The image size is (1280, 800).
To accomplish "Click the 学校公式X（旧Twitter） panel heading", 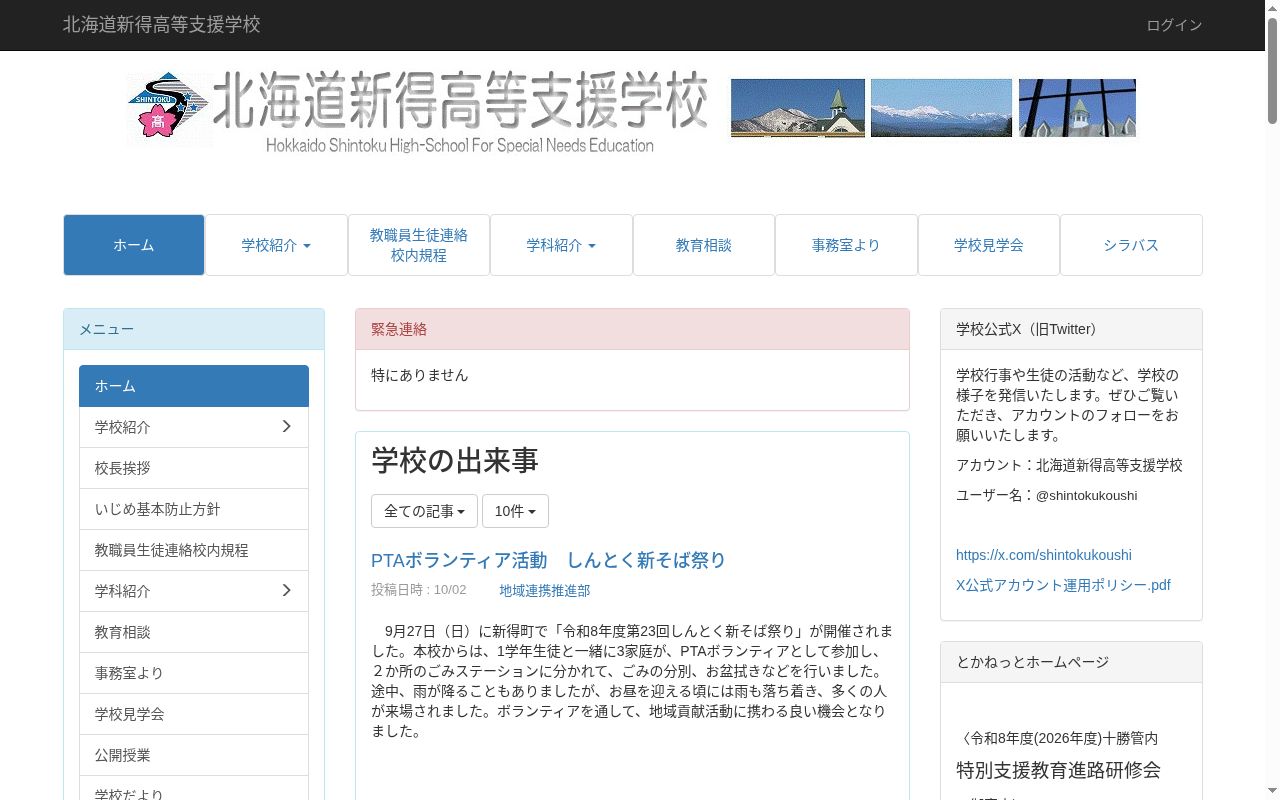I will tap(1071, 329).
